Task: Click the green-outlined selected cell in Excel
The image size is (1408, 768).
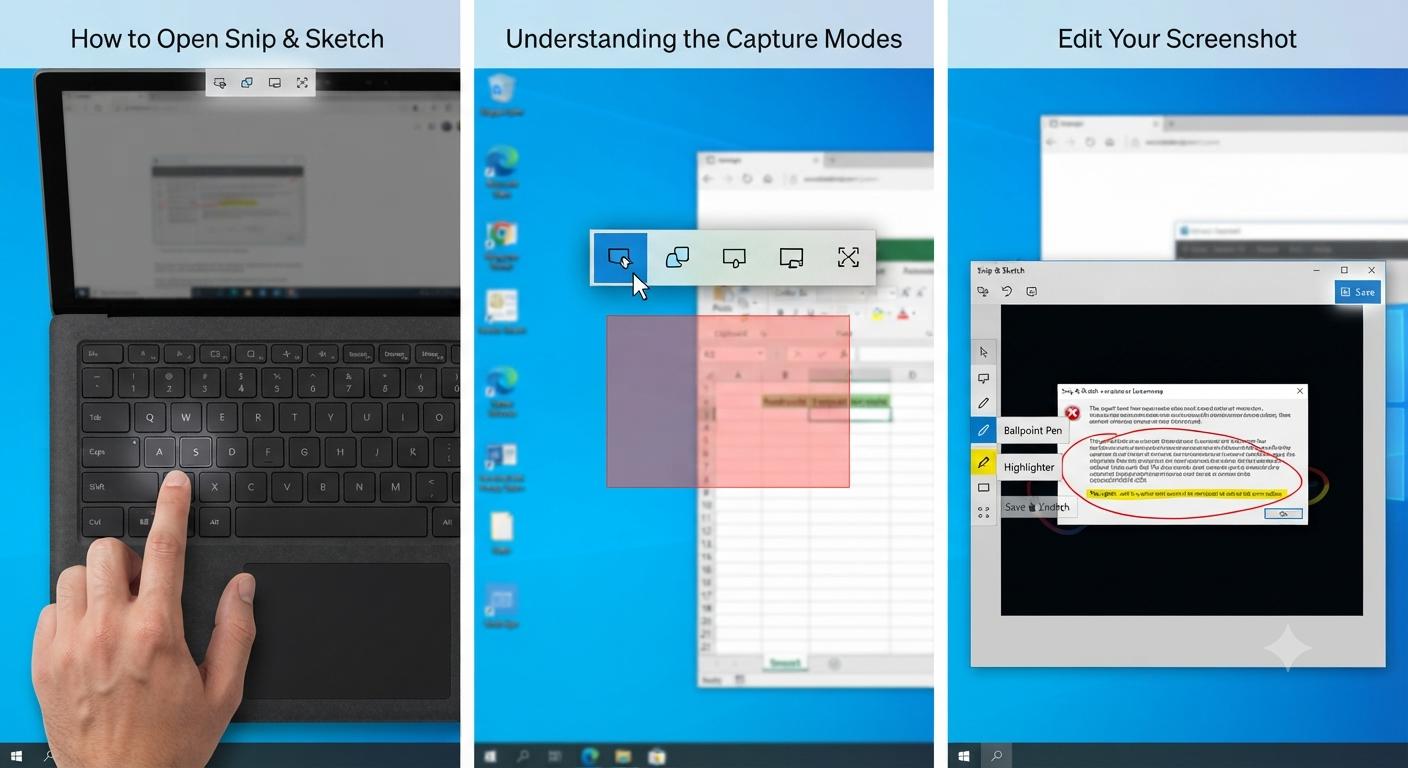Action: [849, 413]
